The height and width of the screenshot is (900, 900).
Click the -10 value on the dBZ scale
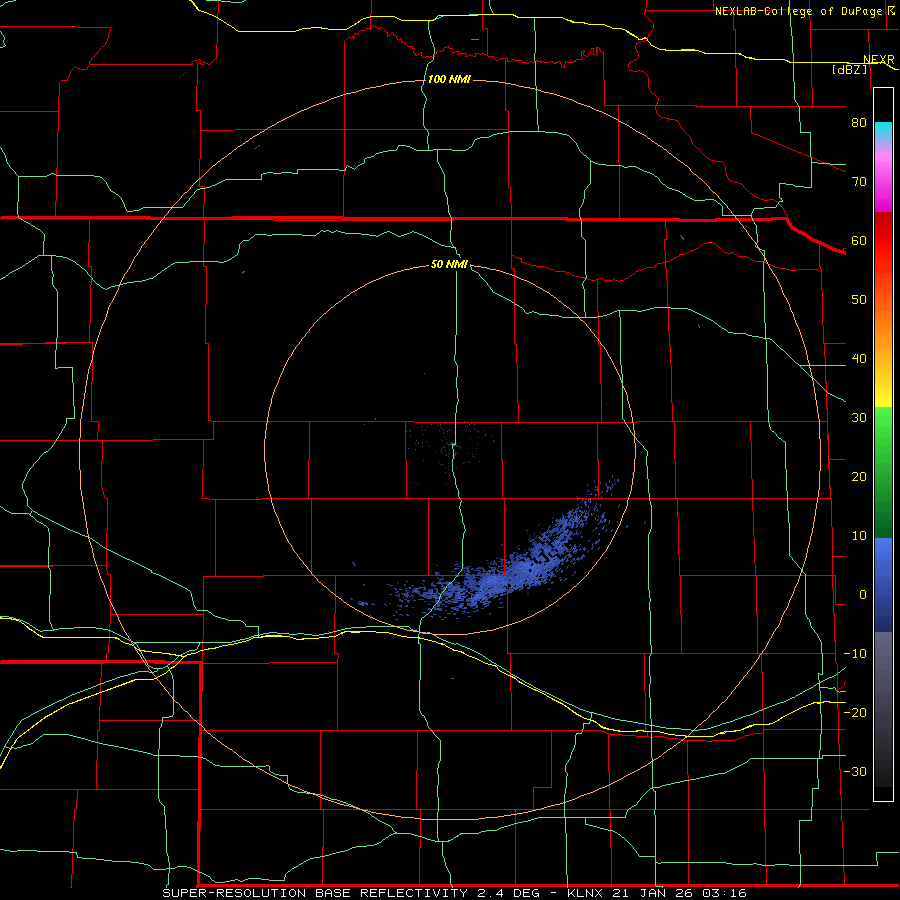point(855,654)
